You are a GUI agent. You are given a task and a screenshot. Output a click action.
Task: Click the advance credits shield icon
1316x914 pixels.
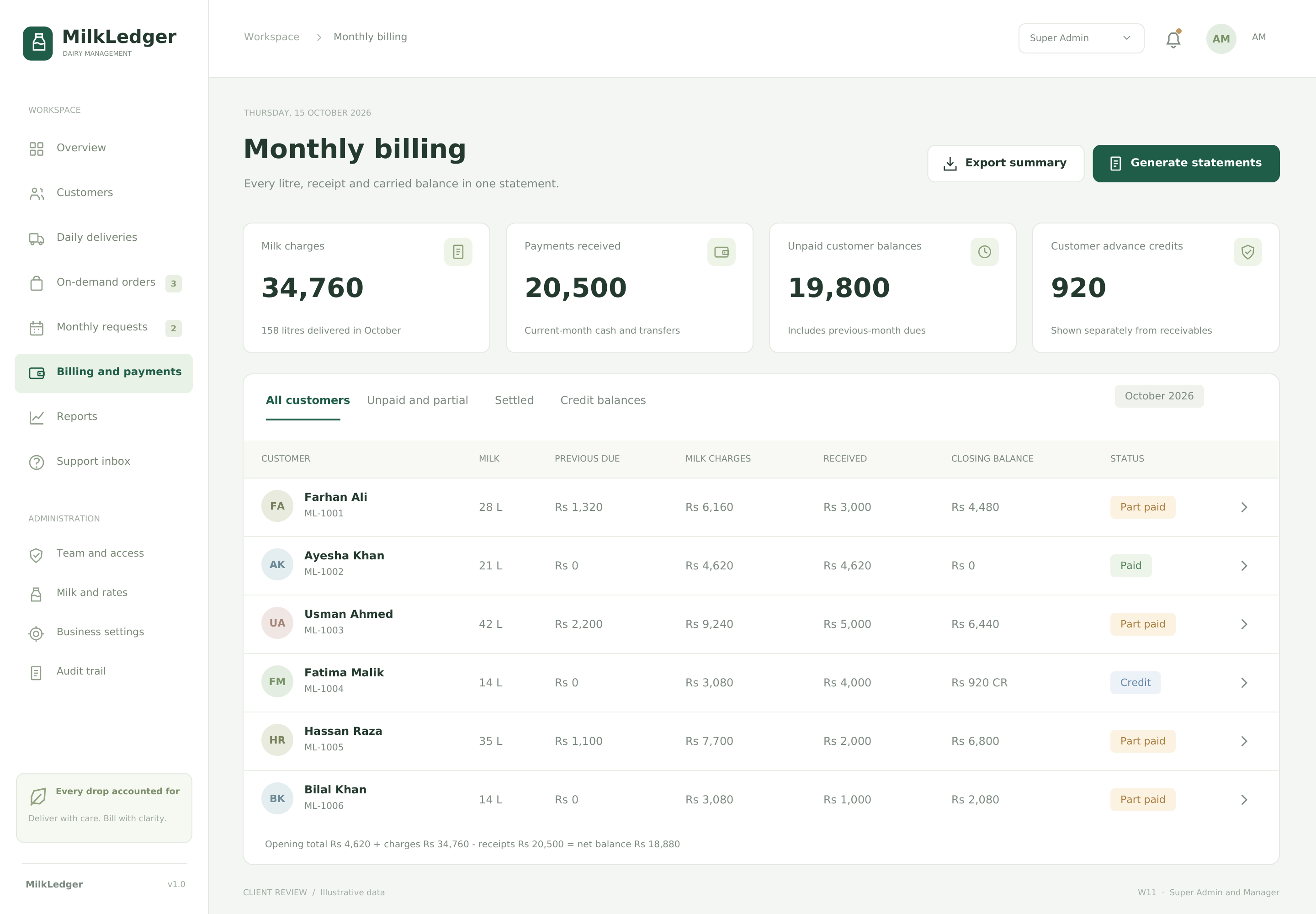click(x=1247, y=251)
